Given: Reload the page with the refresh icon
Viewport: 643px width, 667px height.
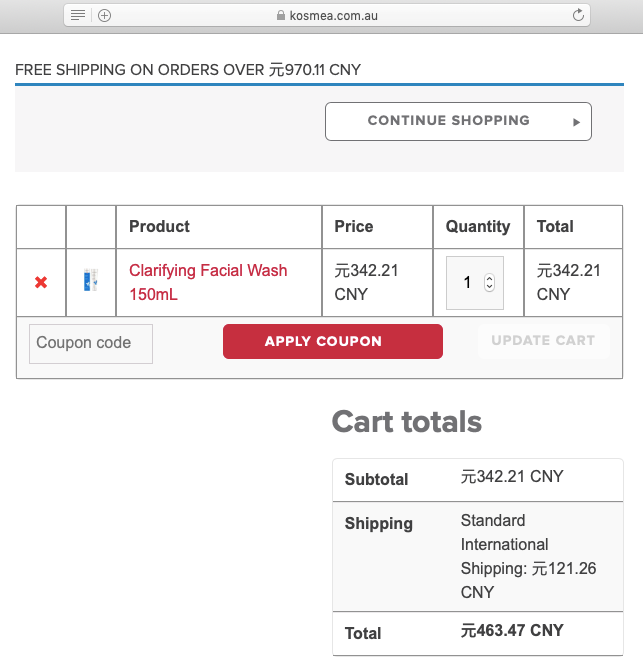Looking at the screenshot, I should point(578,15).
